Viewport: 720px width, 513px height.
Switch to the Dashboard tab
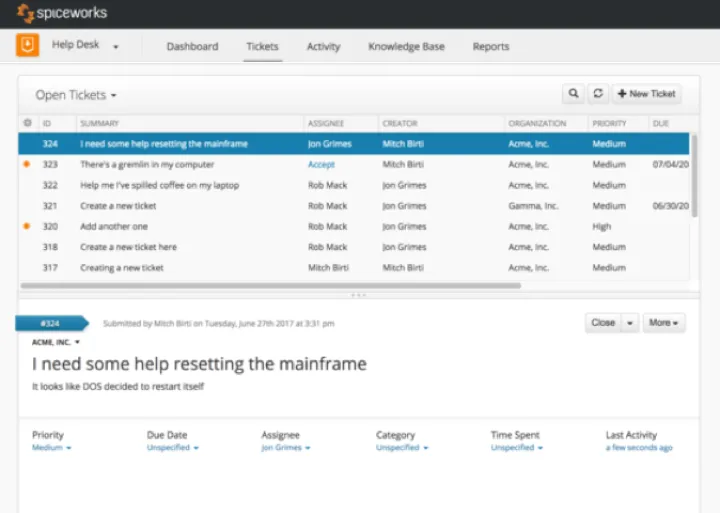[191, 47]
